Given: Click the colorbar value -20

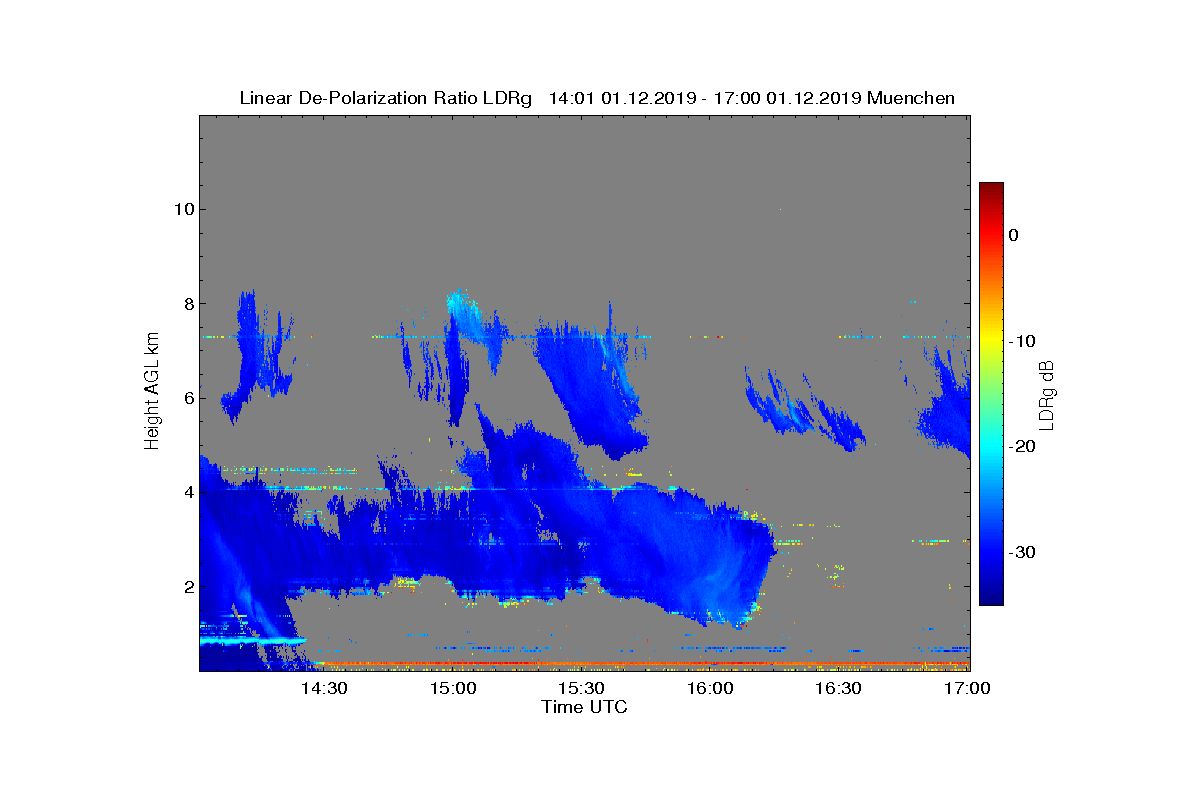Looking at the screenshot, I should pyautogui.click(x=1020, y=446).
